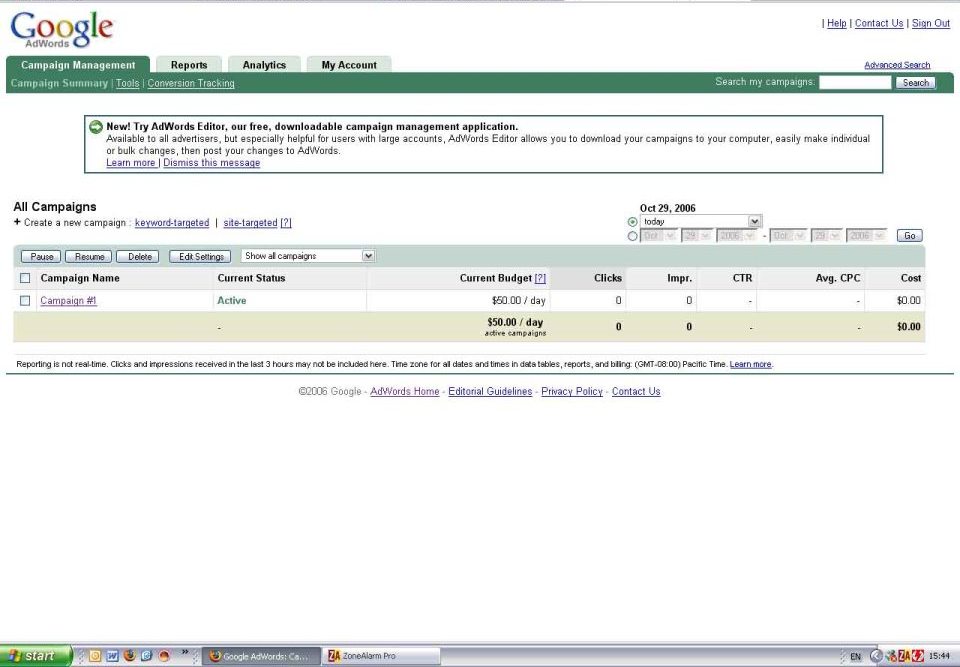Open the orange Outlook quick launch icon
The image size is (960, 667).
point(95,655)
